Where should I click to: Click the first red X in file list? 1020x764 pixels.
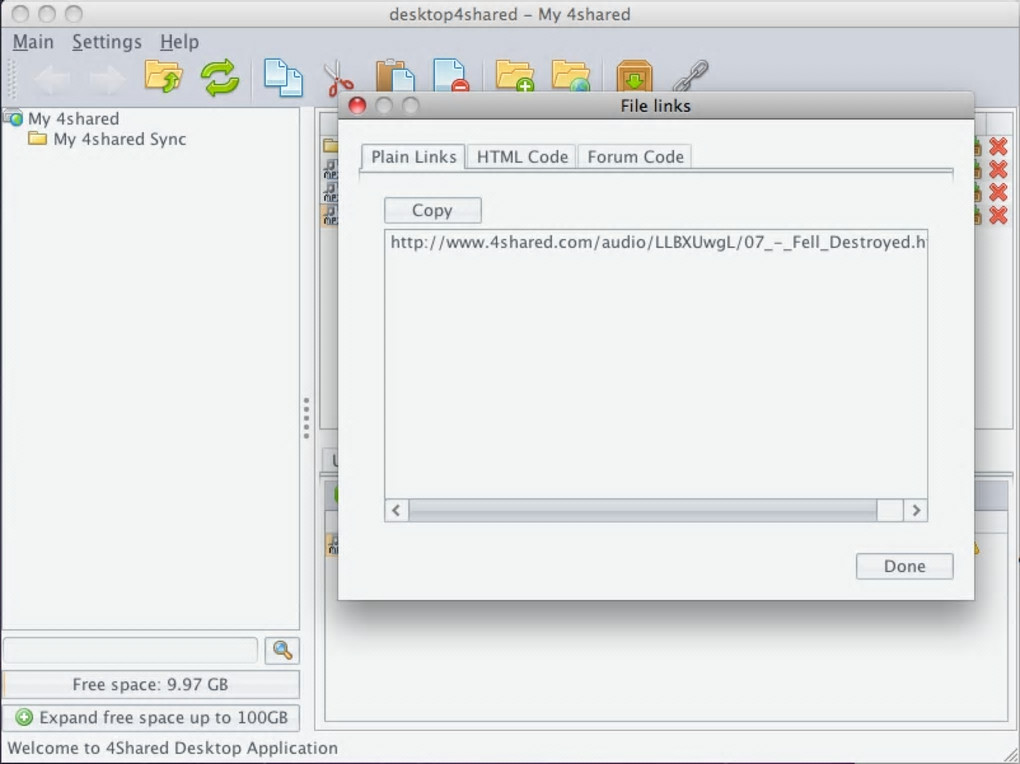pyautogui.click(x=999, y=146)
